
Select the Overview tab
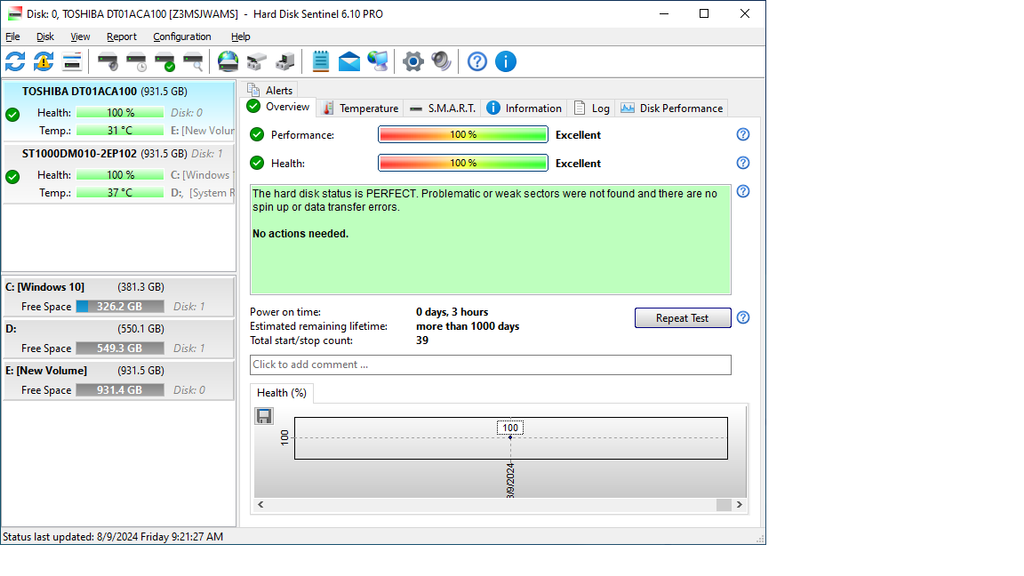(x=279, y=107)
